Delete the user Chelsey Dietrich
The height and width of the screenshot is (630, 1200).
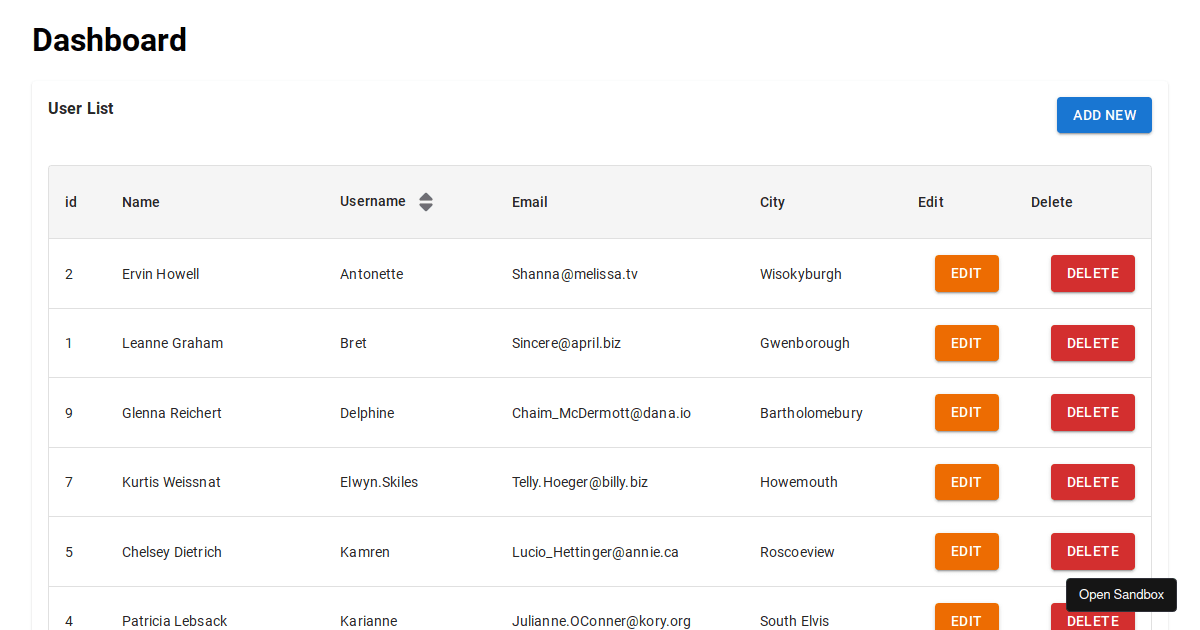tap(1092, 551)
